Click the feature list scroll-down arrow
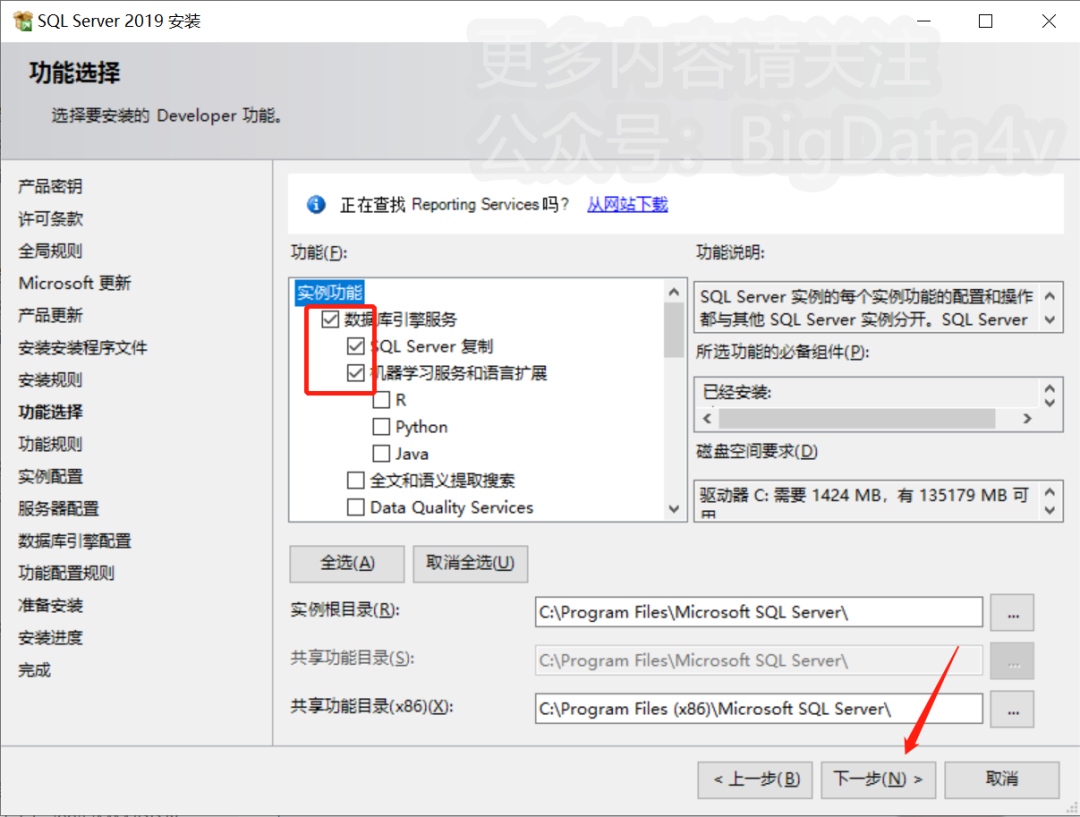This screenshot has height=817, width=1080. (x=674, y=509)
